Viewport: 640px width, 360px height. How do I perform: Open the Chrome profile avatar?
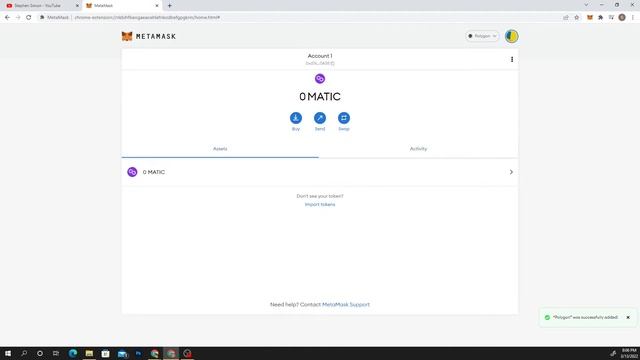click(x=622, y=18)
